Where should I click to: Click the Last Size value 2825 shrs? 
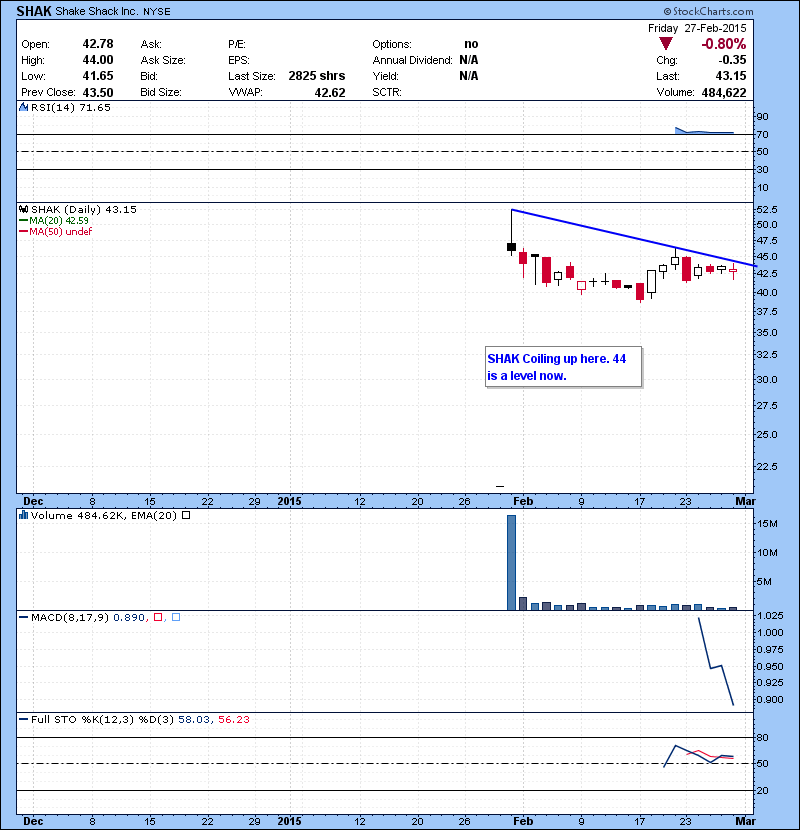pos(317,76)
